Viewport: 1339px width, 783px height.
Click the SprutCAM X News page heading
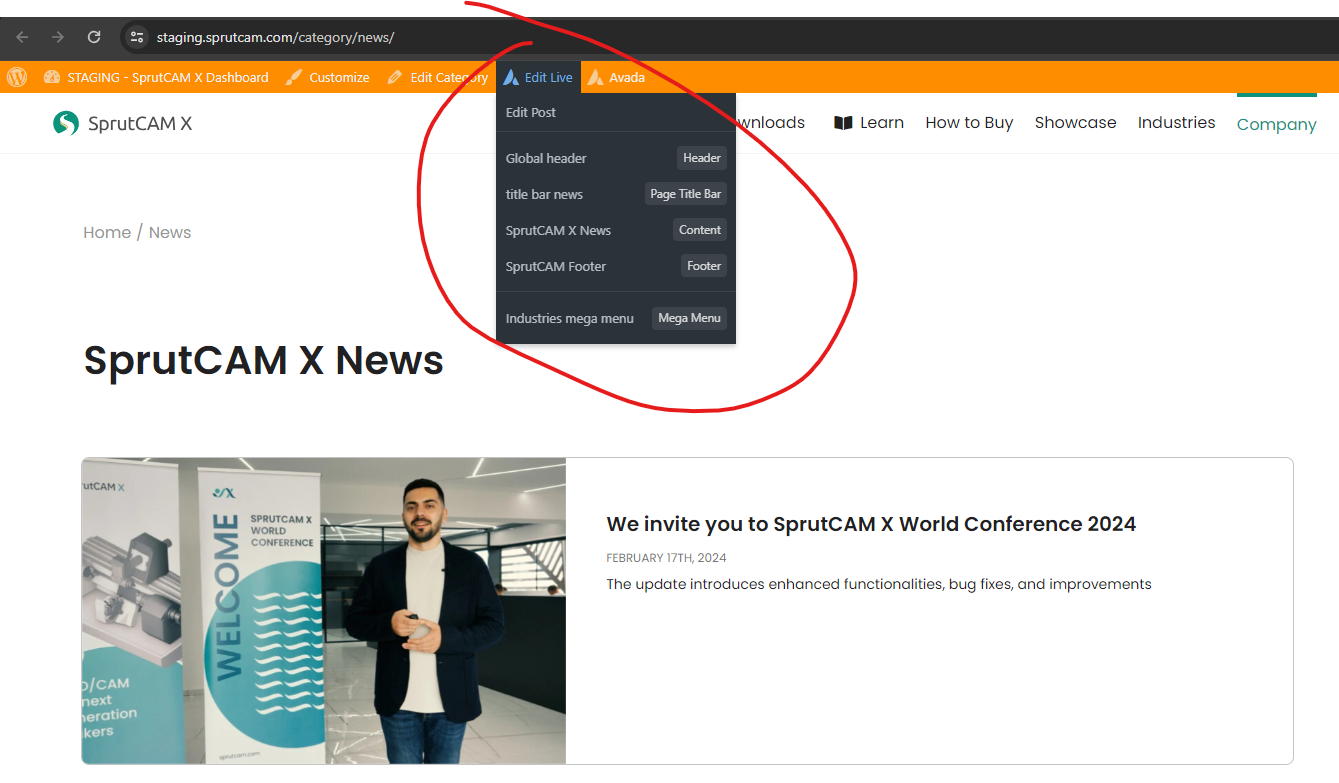tap(263, 360)
